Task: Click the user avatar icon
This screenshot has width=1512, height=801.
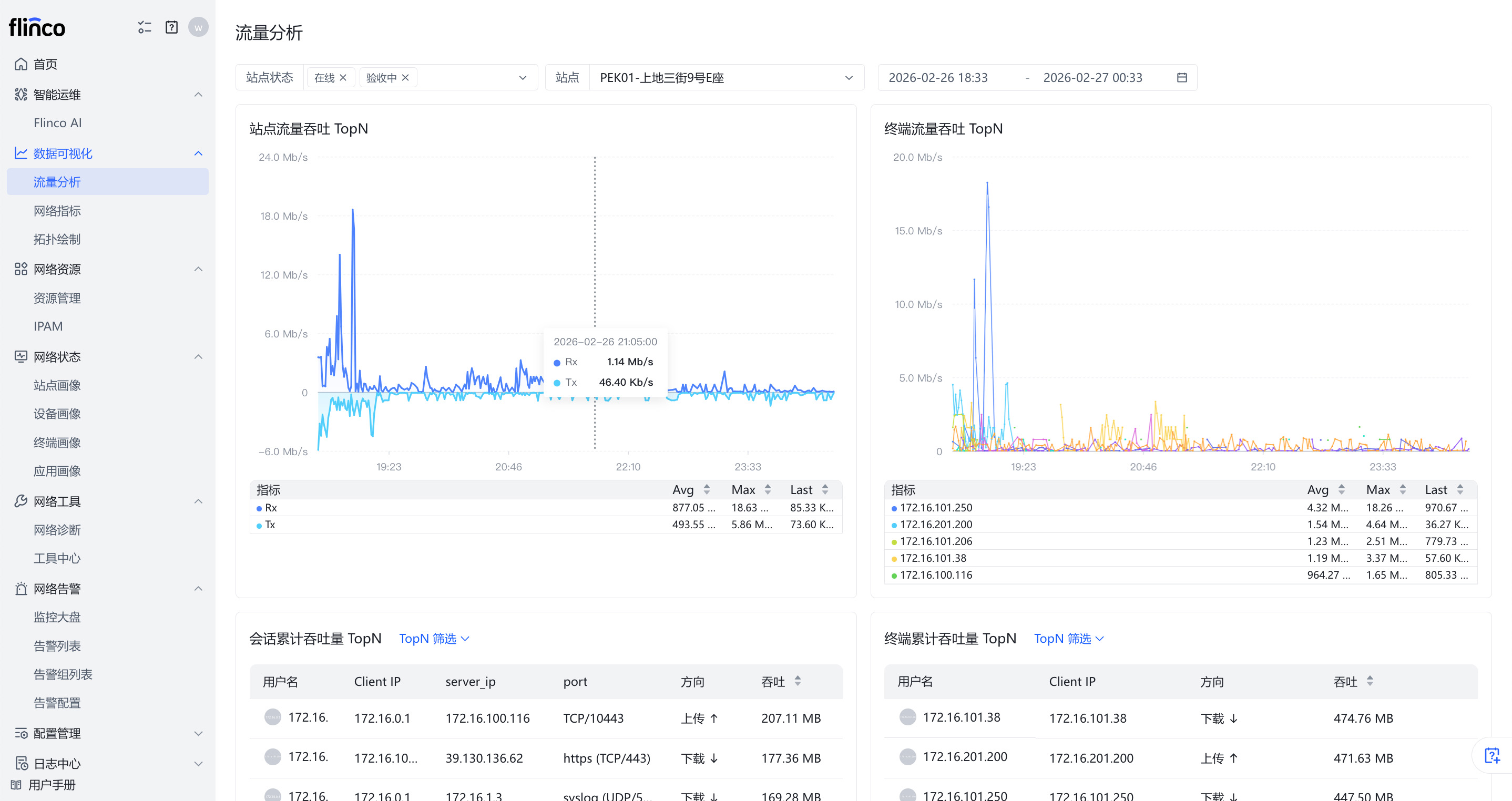Action: 198,27
